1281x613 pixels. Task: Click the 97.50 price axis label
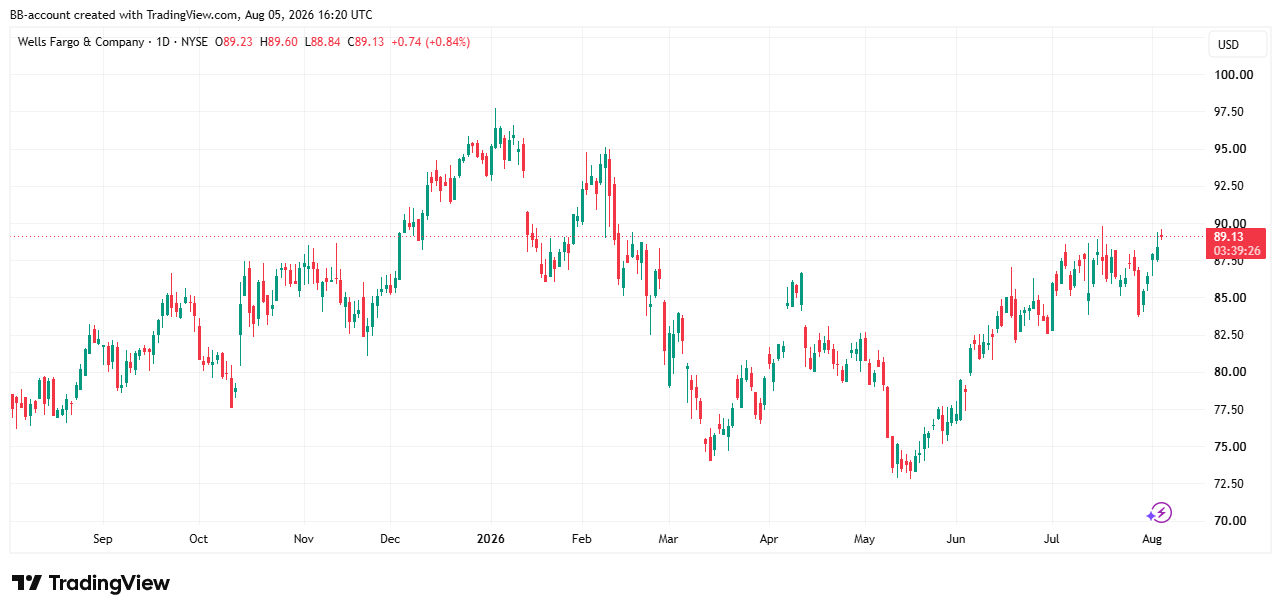click(1229, 112)
